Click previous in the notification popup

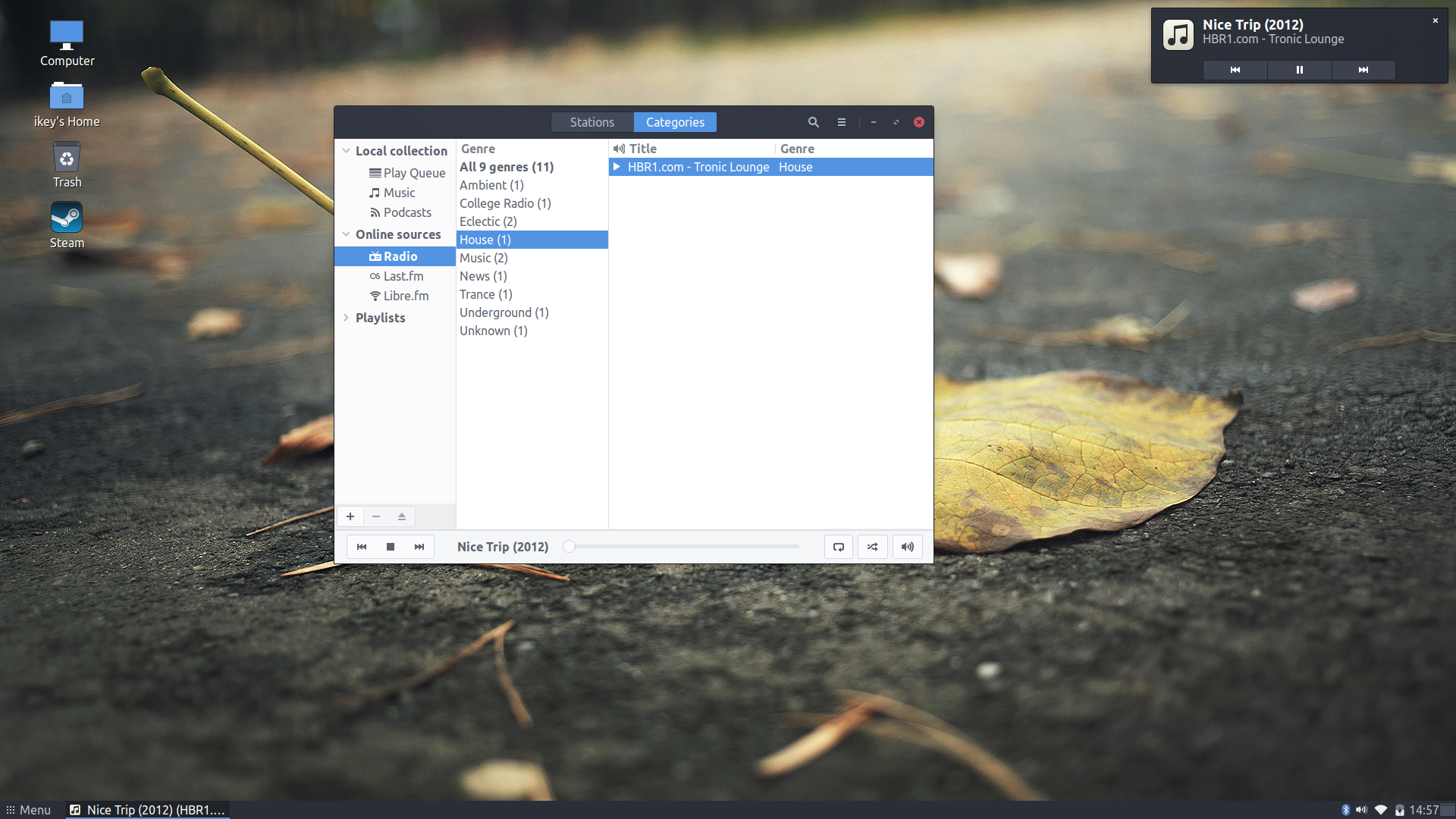tap(1235, 70)
